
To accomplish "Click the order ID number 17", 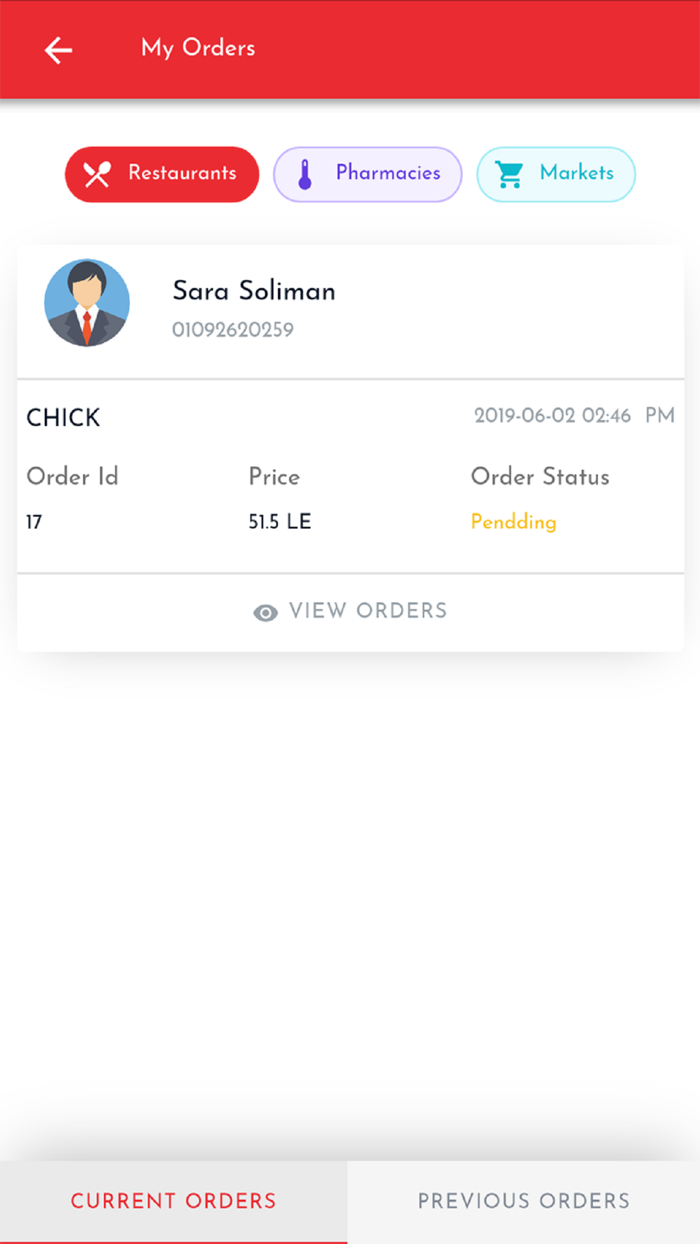I will tap(35, 522).
